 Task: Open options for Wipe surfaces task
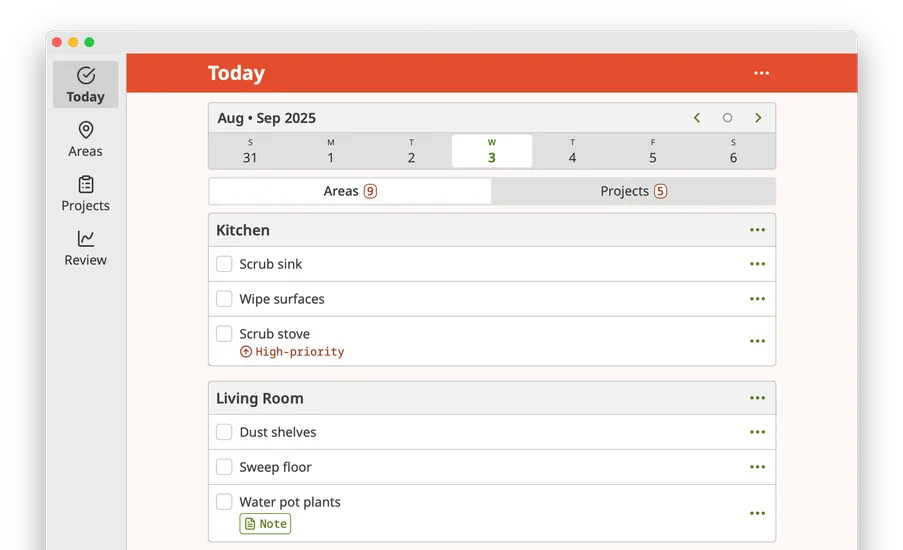click(x=757, y=299)
